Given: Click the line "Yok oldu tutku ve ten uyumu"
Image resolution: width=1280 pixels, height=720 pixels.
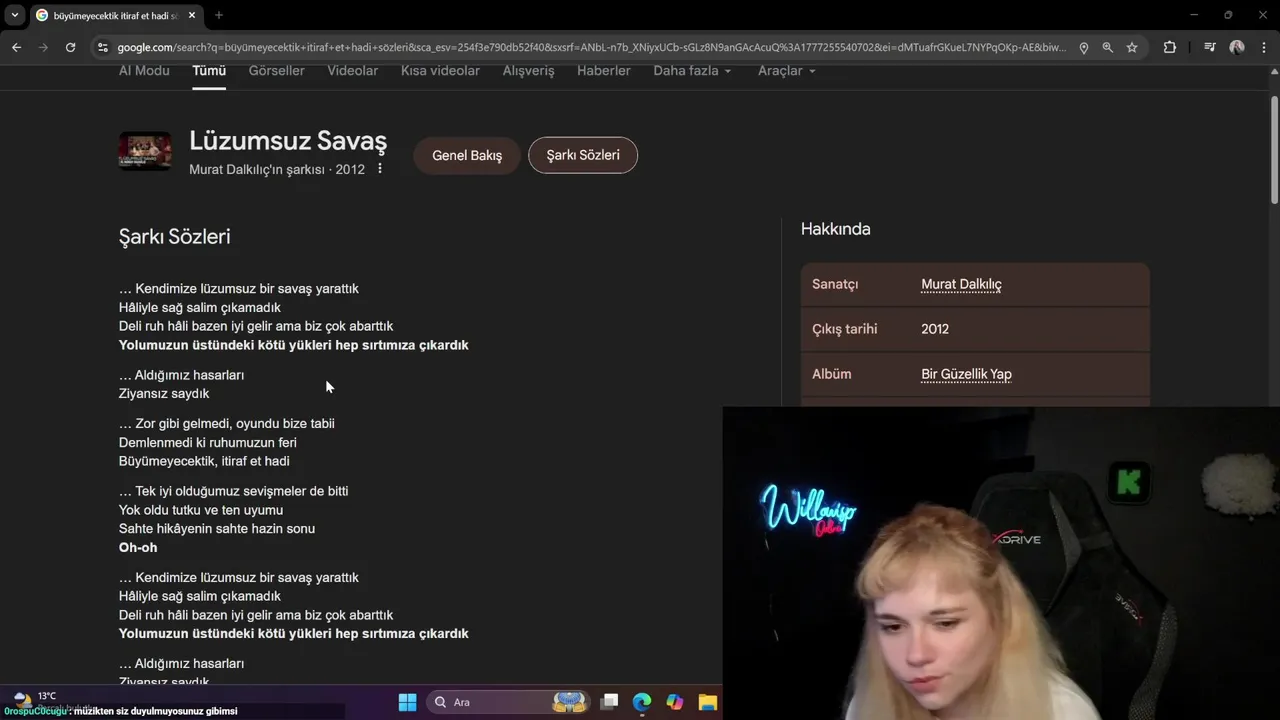Looking at the screenshot, I should click(x=201, y=510).
